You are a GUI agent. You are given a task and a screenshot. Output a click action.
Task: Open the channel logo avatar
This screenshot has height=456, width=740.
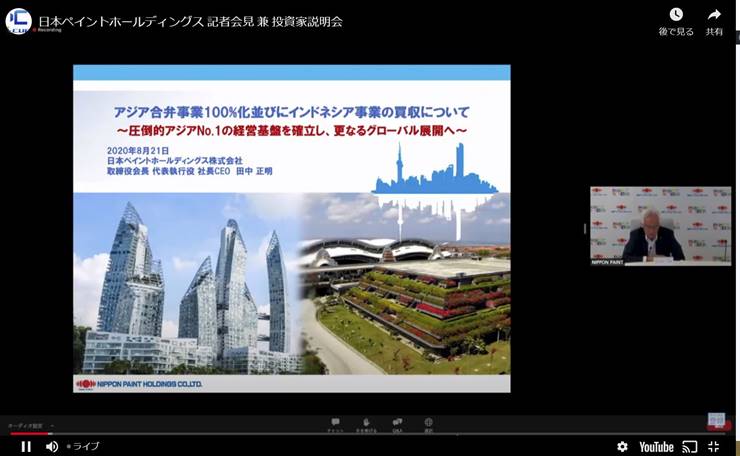coord(19,22)
